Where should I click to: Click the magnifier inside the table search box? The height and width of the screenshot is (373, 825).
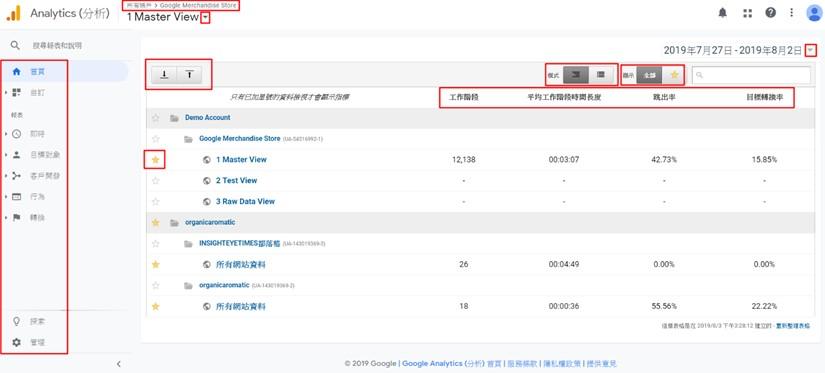[699, 75]
